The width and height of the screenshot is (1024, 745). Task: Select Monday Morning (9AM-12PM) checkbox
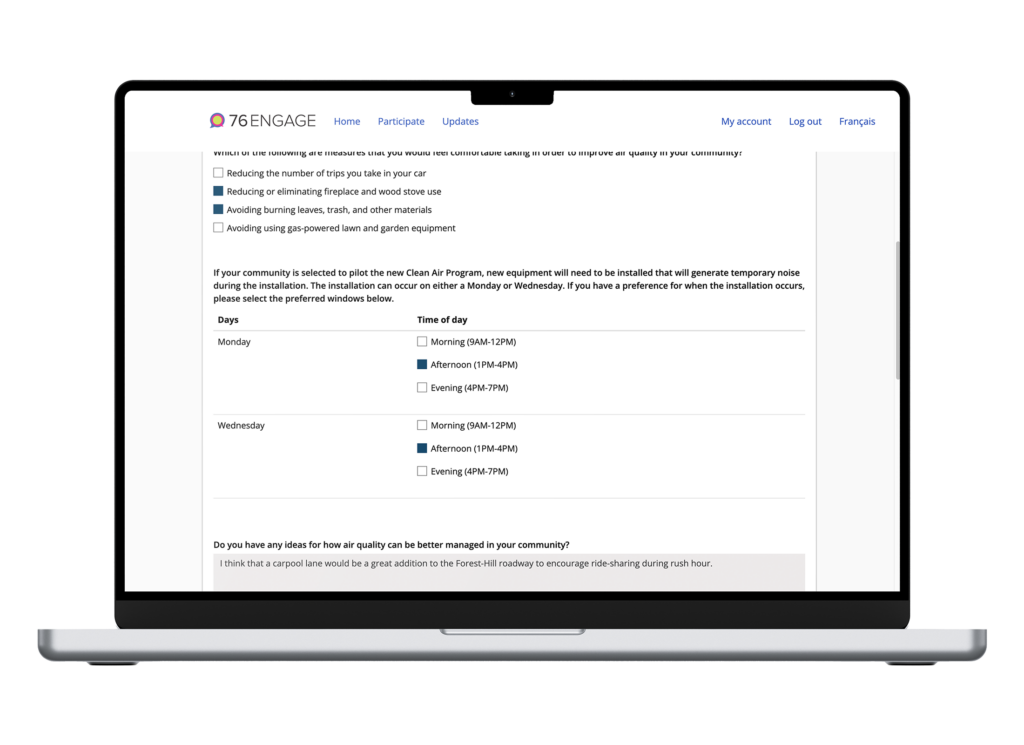click(x=422, y=342)
